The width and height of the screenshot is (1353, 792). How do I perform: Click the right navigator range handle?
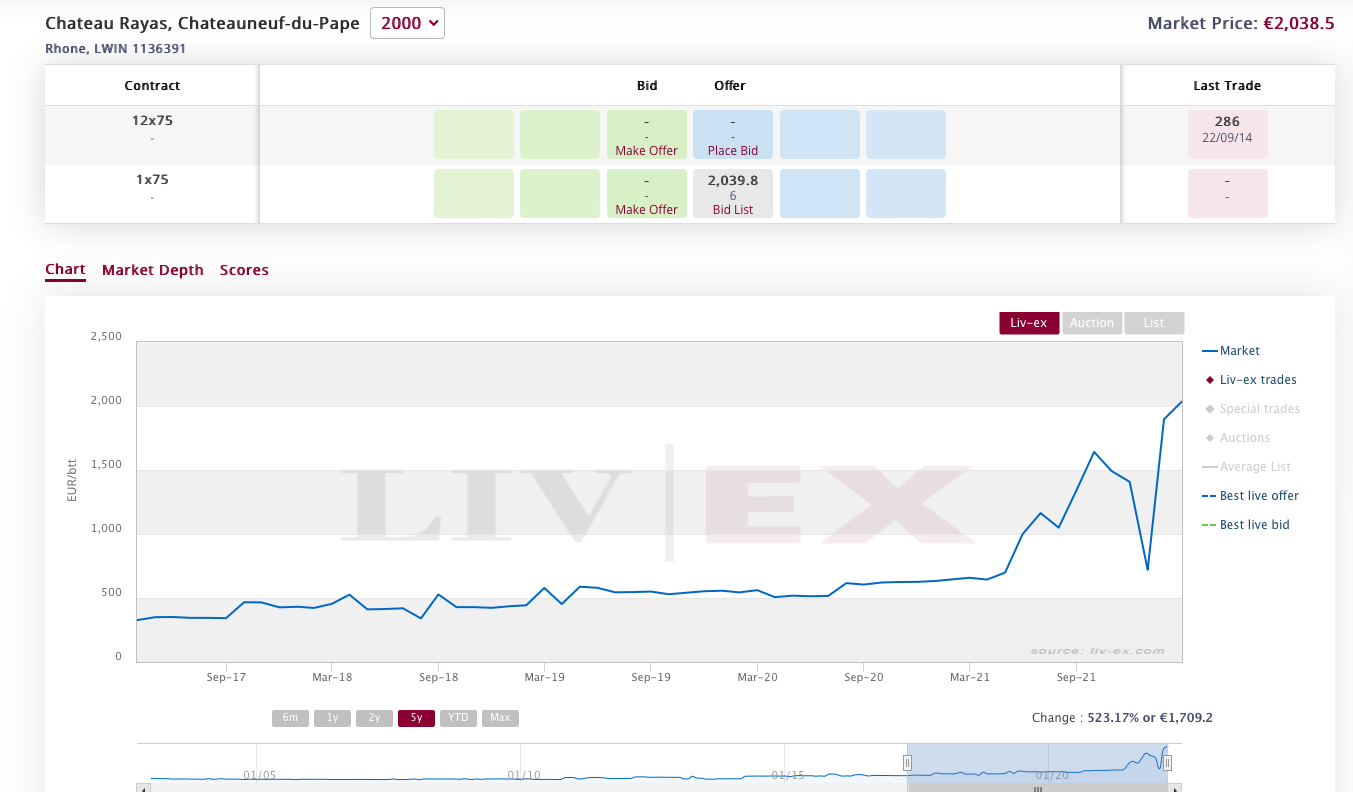point(1167,763)
